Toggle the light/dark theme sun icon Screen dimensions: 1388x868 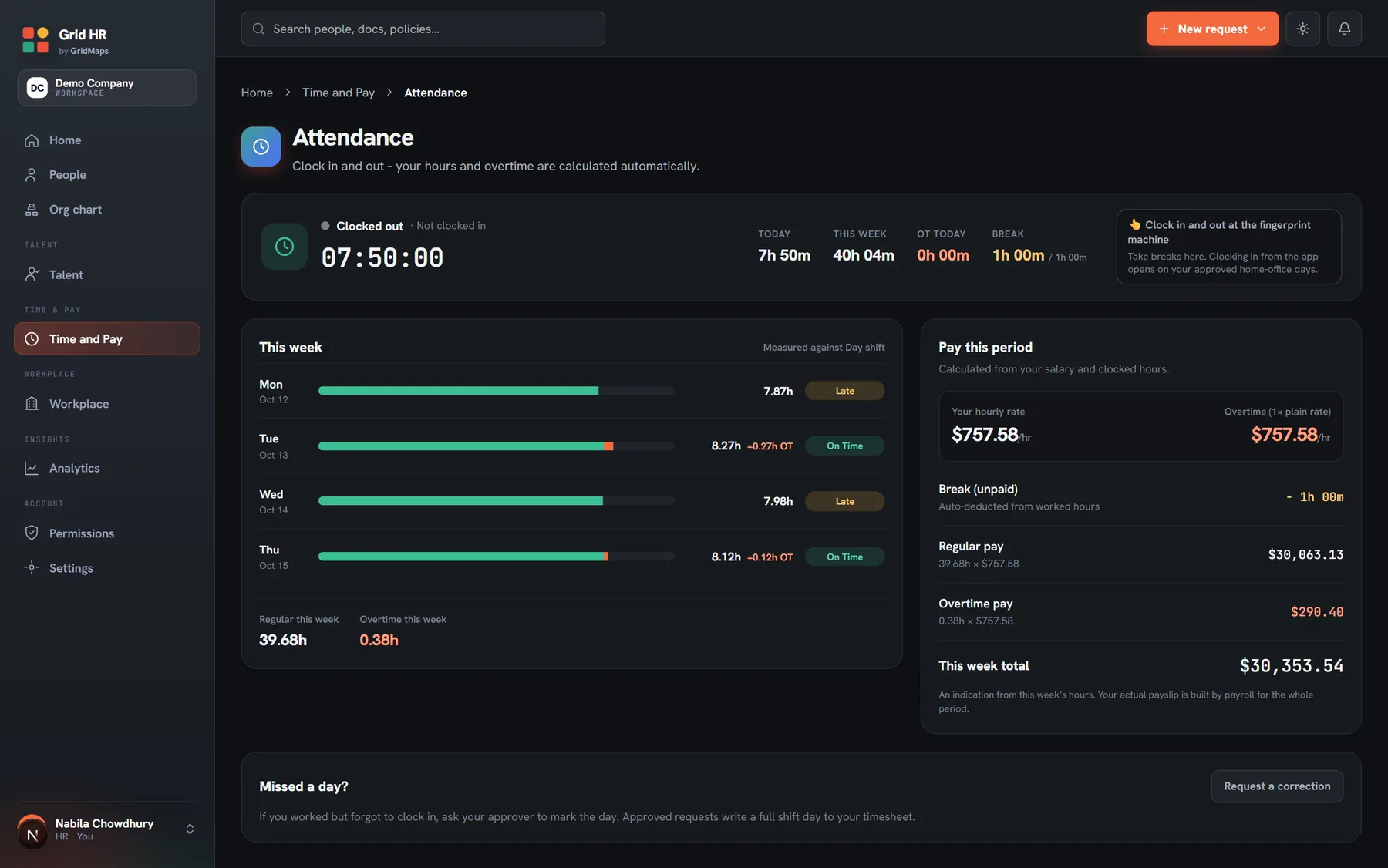[x=1302, y=29]
